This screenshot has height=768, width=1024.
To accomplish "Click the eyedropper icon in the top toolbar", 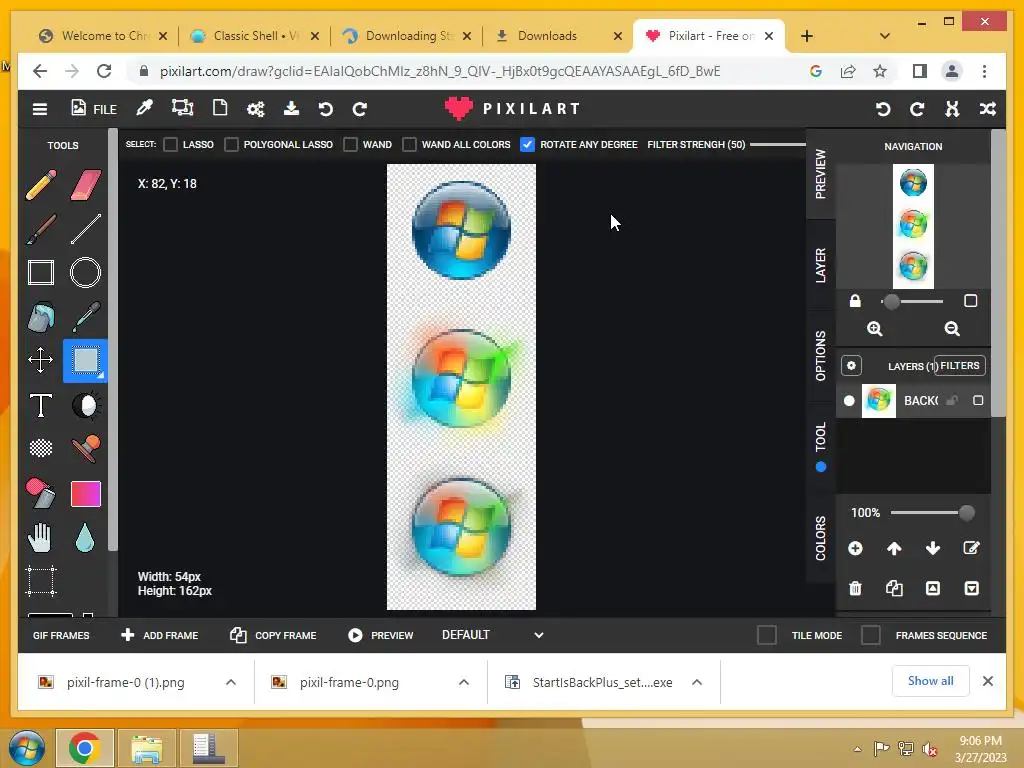I will point(144,108).
